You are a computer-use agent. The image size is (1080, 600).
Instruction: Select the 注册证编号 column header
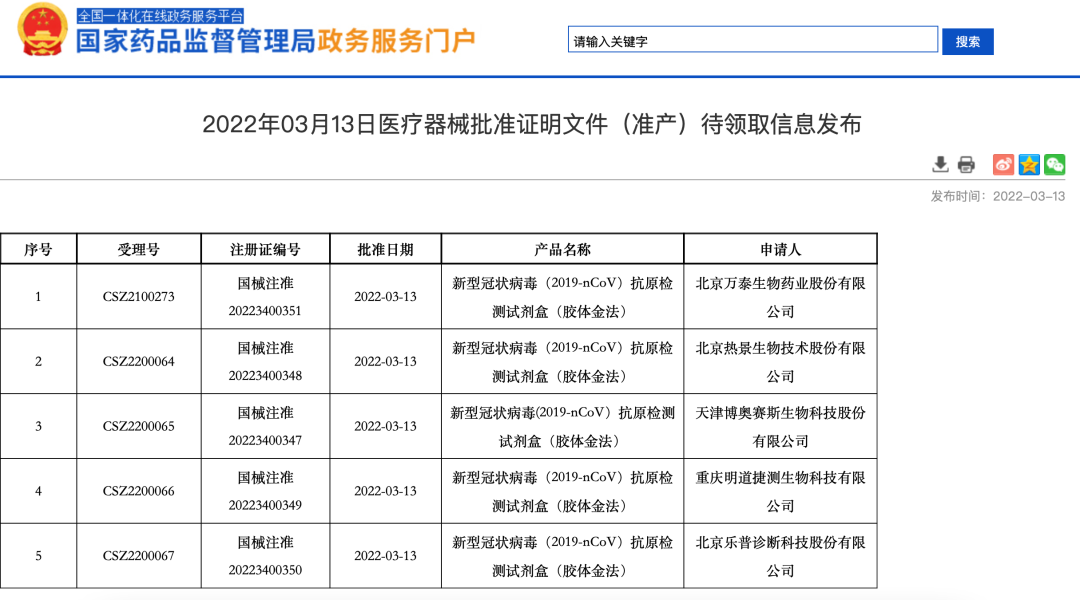[265, 249]
